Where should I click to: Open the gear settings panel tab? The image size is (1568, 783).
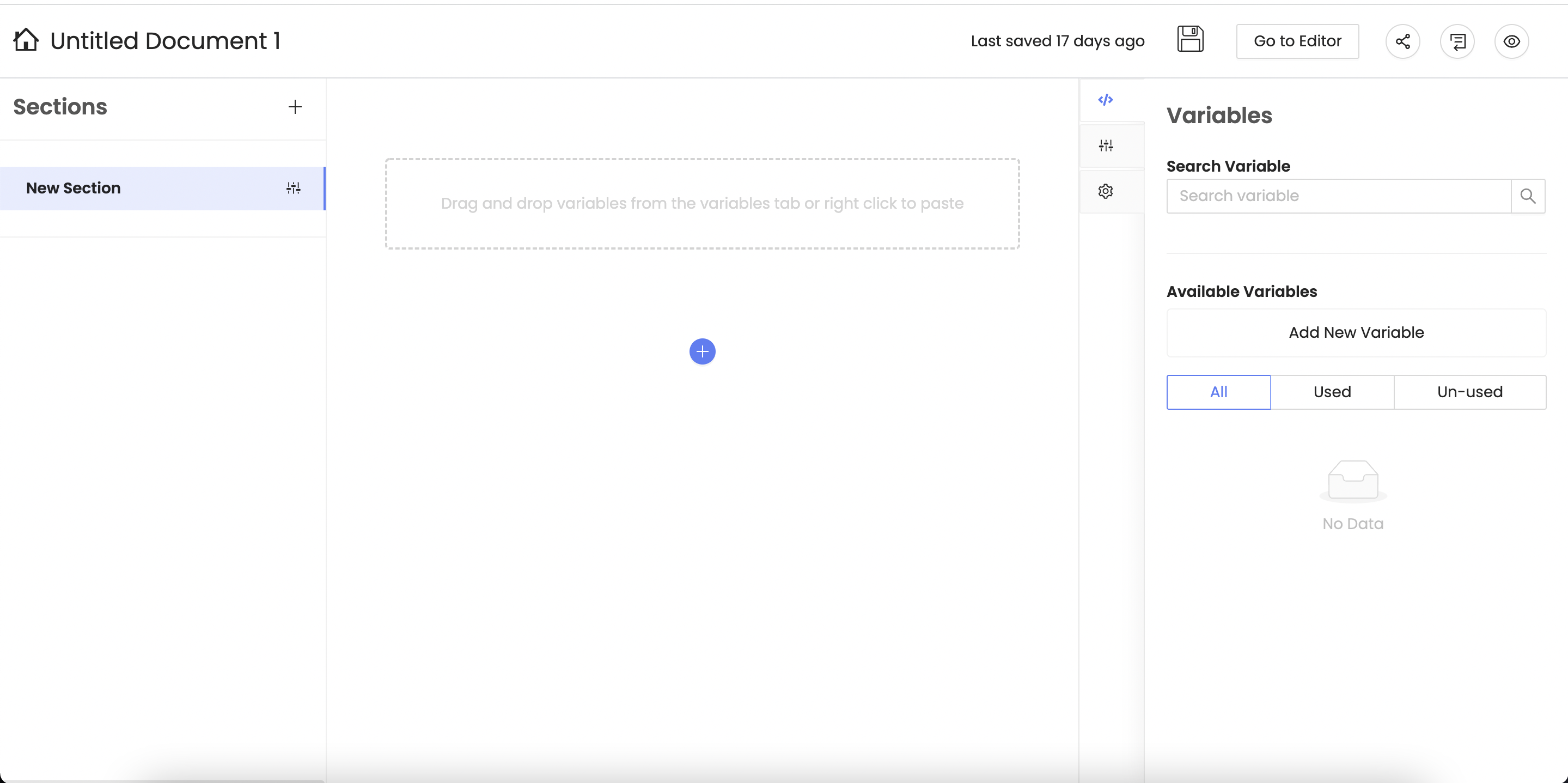pyautogui.click(x=1106, y=191)
